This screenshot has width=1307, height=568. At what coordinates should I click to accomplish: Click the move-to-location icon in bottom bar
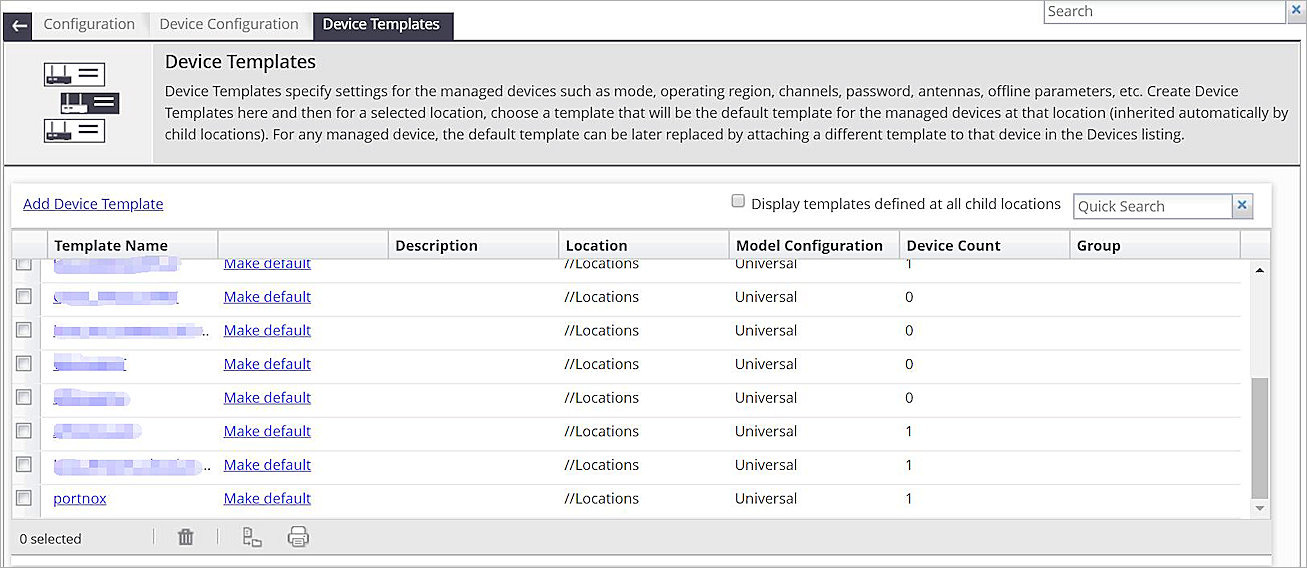[x=252, y=538]
